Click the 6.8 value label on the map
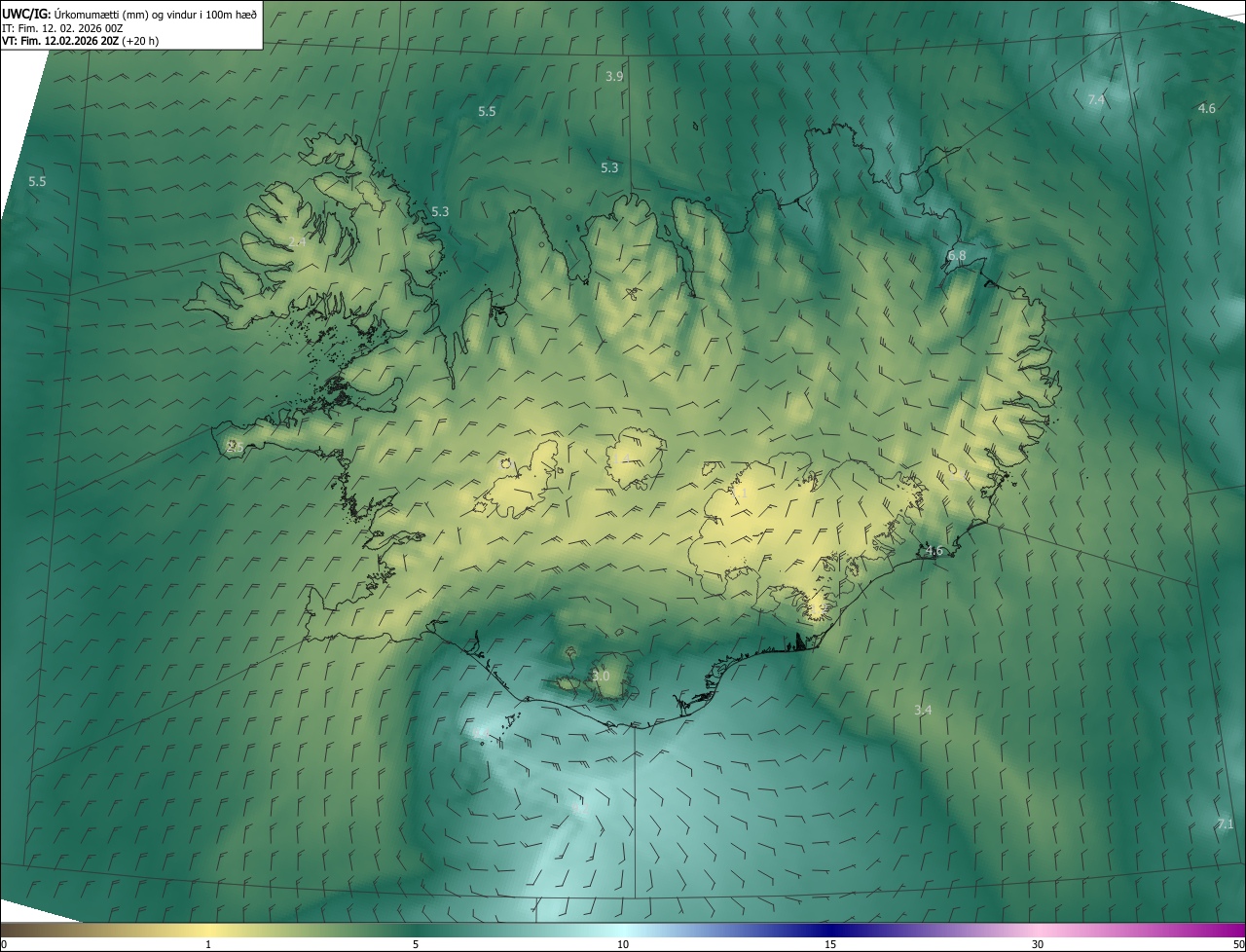This screenshot has width=1246, height=952. [957, 256]
